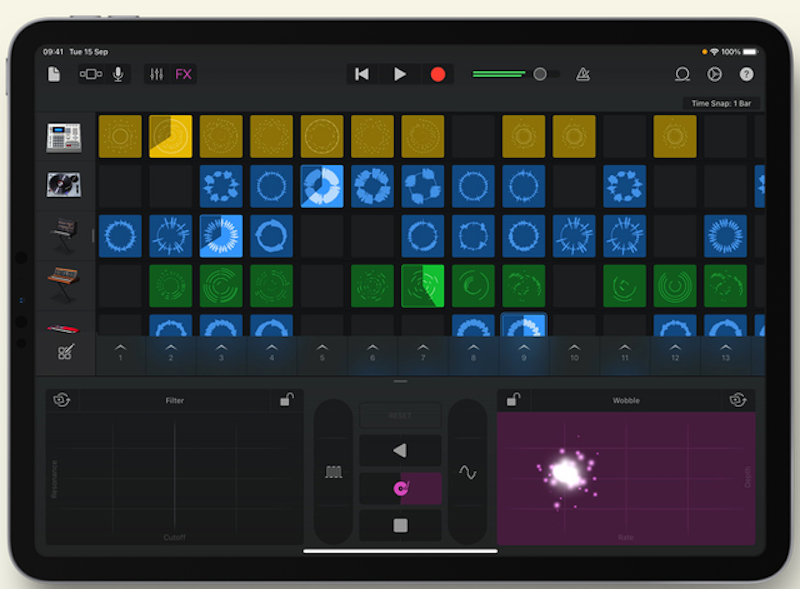Tap the microphone input icon
The image size is (800, 589).
[118, 75]
